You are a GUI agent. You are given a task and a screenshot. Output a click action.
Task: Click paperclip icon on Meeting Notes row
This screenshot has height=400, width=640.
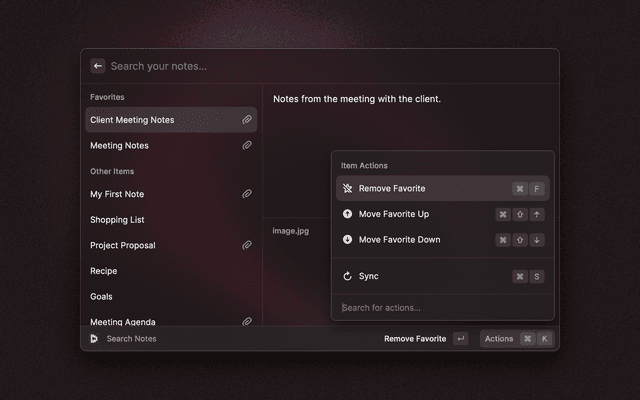point(246,146)
